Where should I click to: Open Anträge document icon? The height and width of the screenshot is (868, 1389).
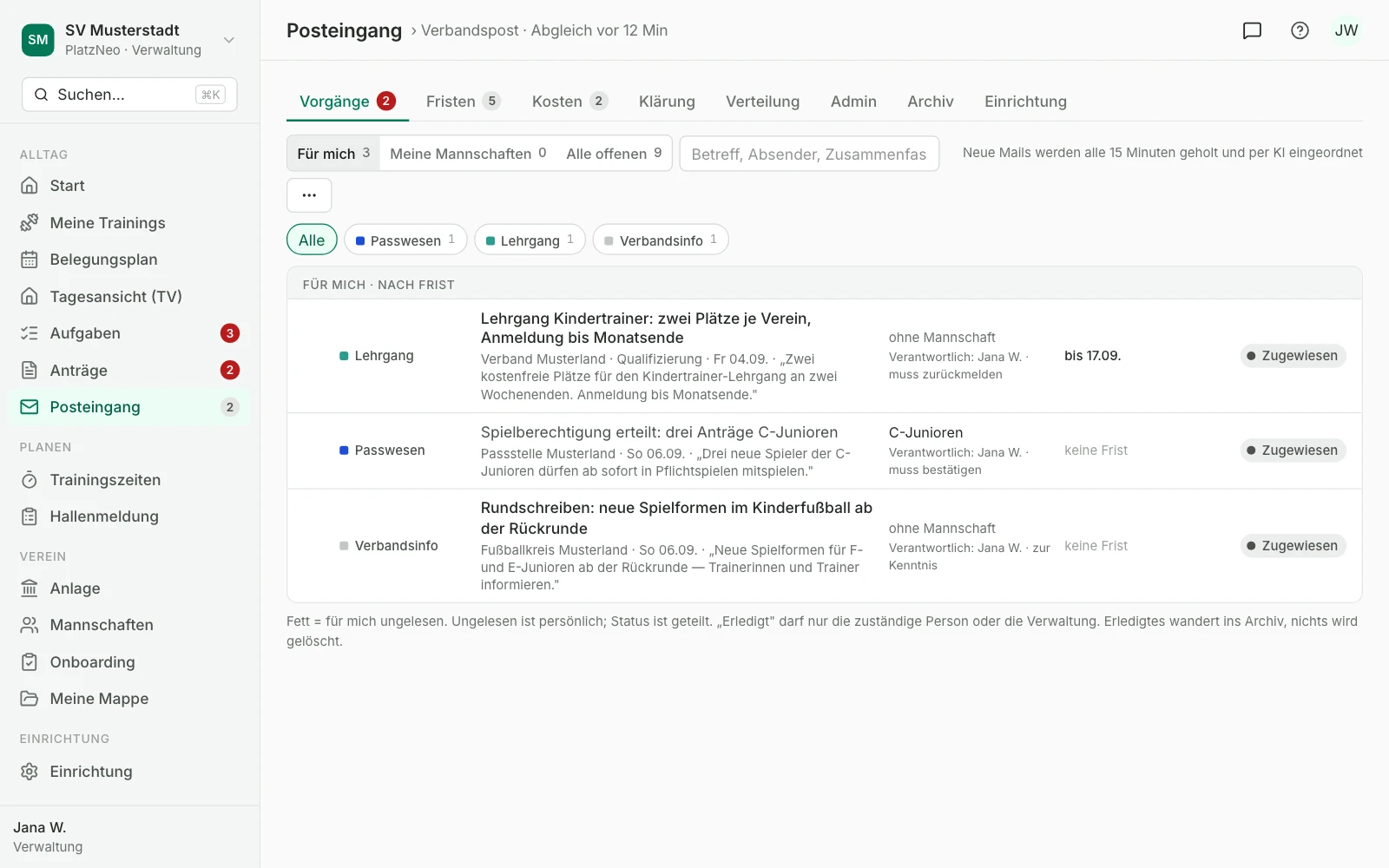(x=30, y=371)
